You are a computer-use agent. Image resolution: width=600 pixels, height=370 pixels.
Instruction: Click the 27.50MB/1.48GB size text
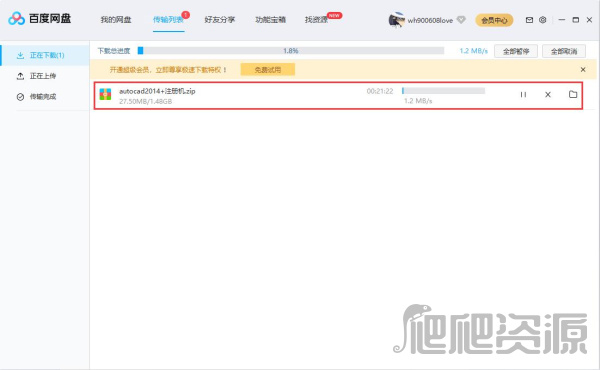point(145,101)
